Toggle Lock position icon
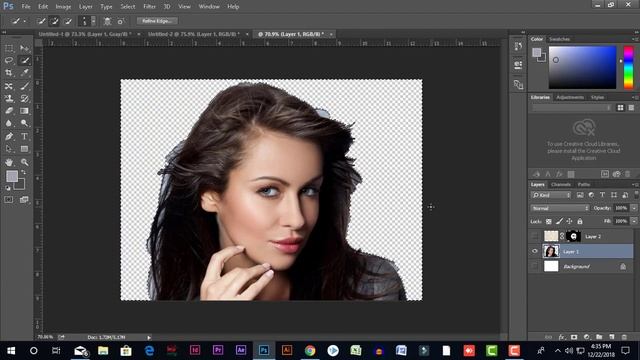The width and height of the screenshot is (640, 360). click(x=569, y=221)
